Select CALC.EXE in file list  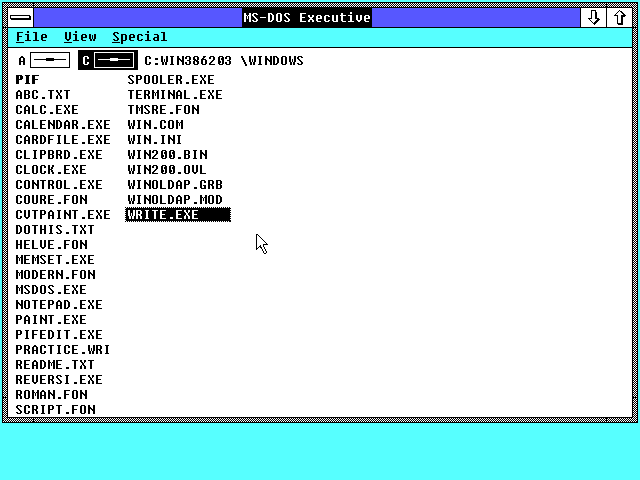[47, 110]
